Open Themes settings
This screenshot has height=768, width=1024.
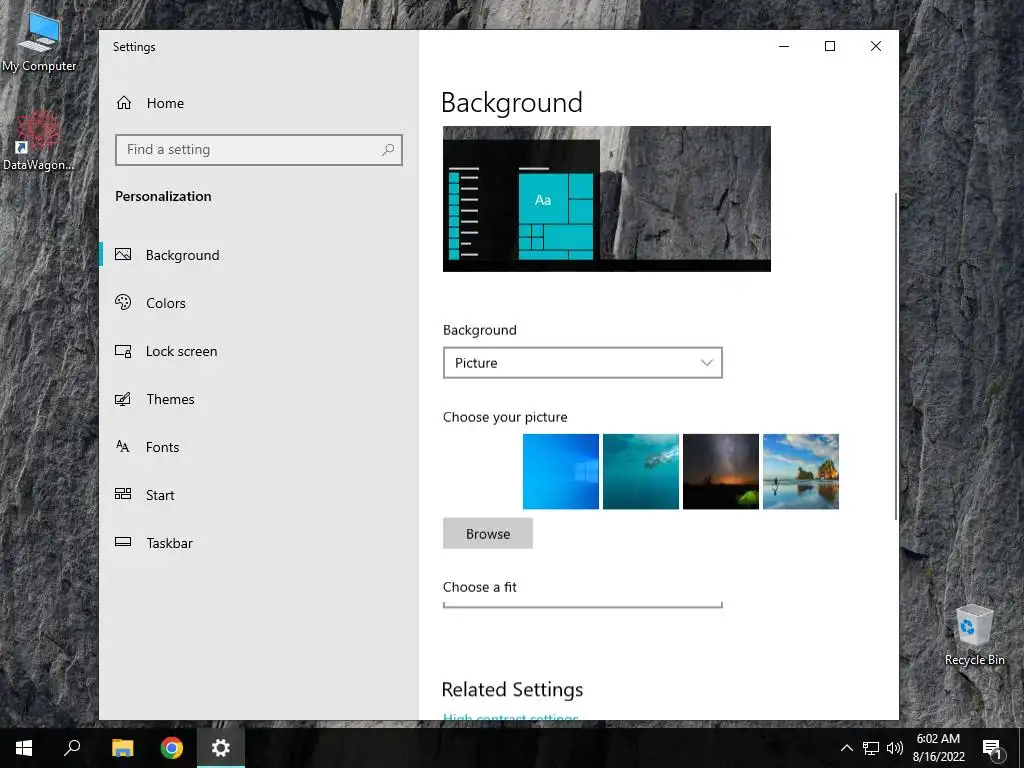tap(259, 399)
